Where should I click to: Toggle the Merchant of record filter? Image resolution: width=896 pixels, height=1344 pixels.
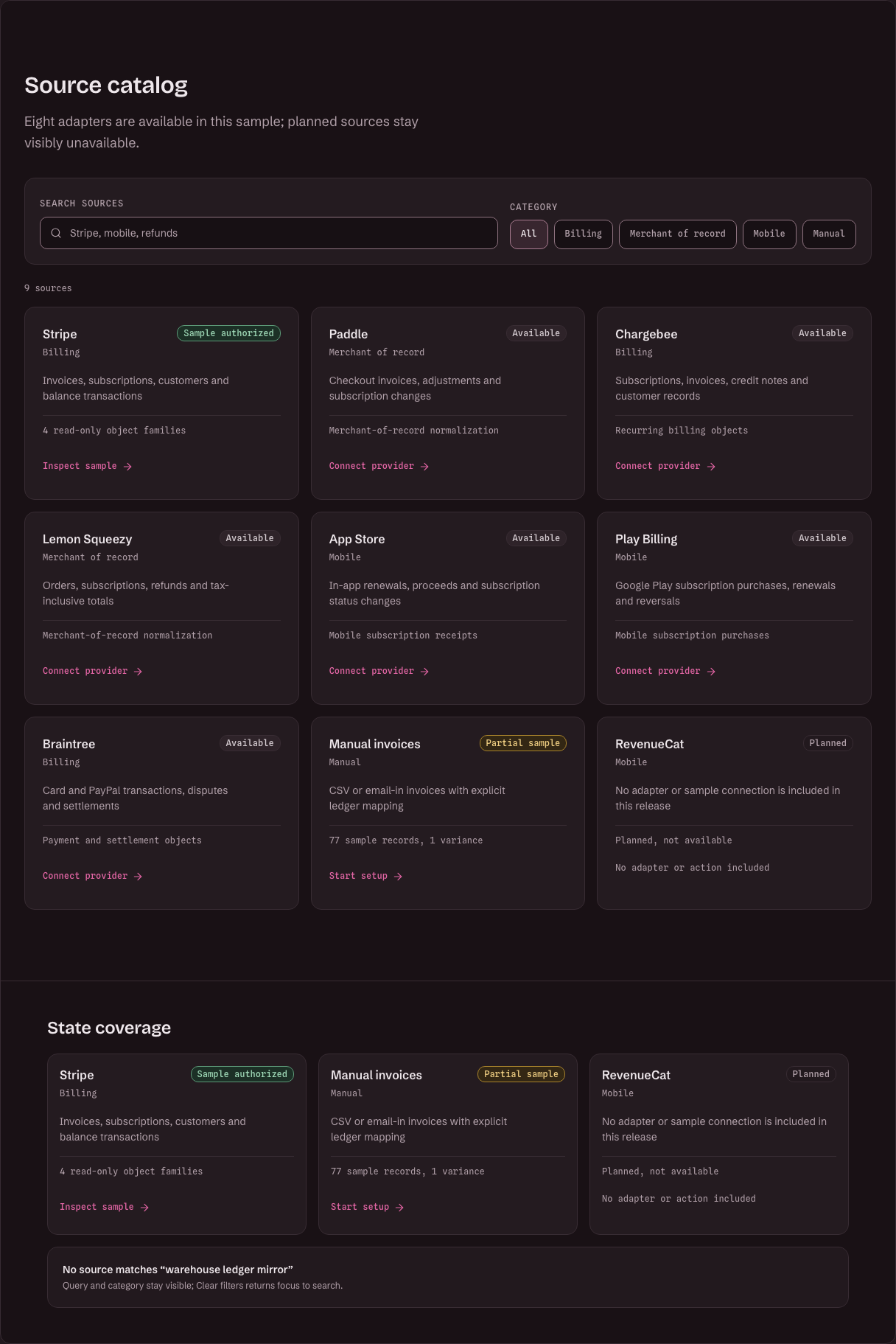(678, 234)
